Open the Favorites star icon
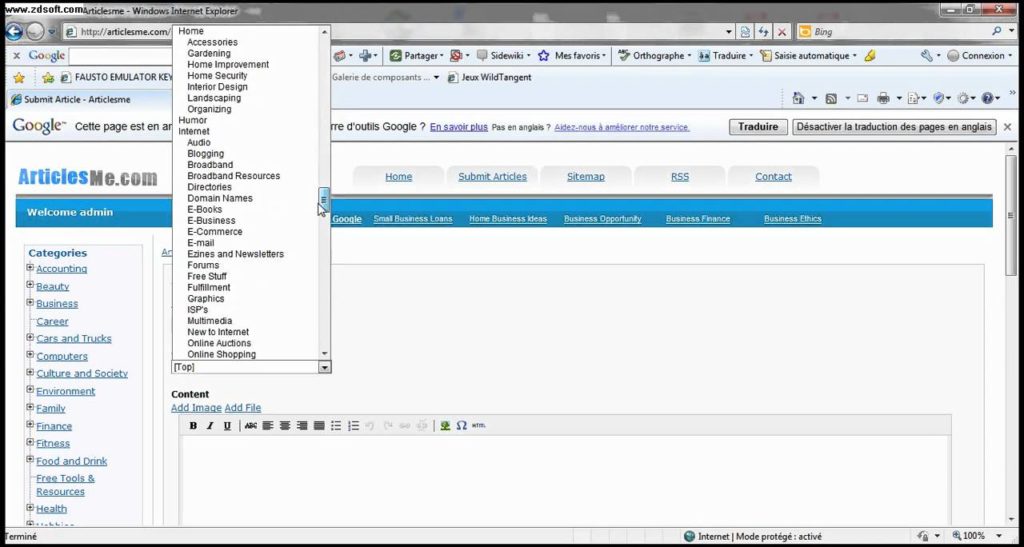1024x547 pixels. pos(19,78)
